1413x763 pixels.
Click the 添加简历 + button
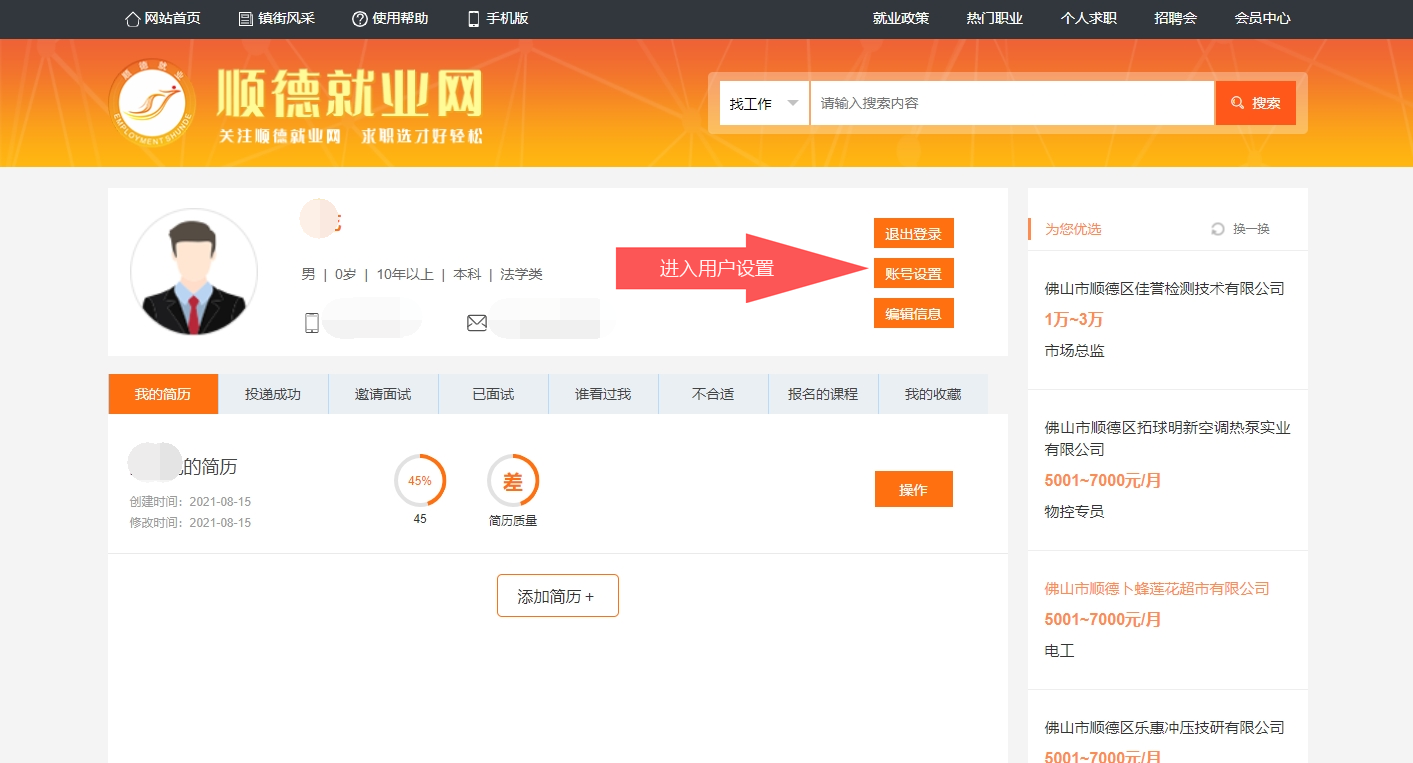557,596
